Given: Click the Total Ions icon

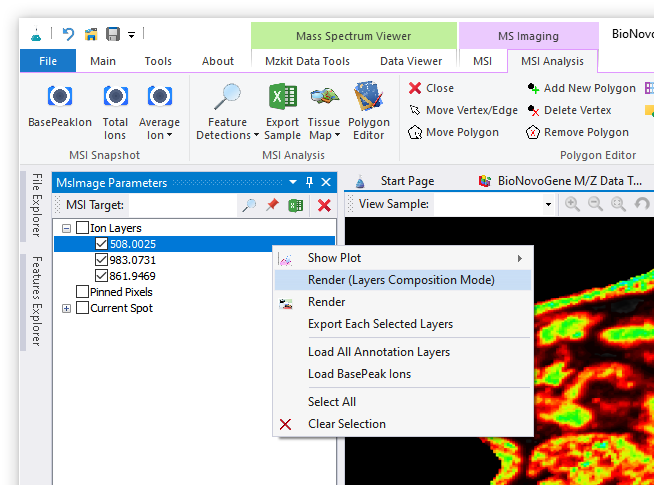Looking at the screenshot, I should 115,97.
